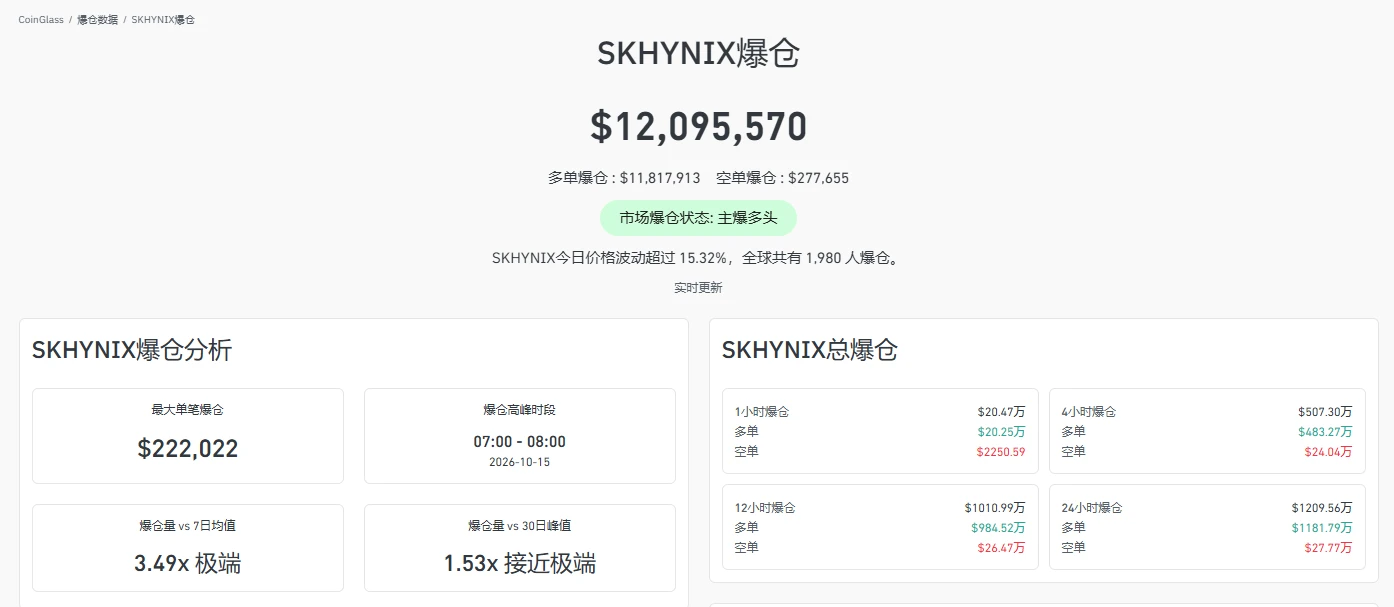Click the 12小时爆仓 label
Screen dimensions: 1394x607
(765, 508)
